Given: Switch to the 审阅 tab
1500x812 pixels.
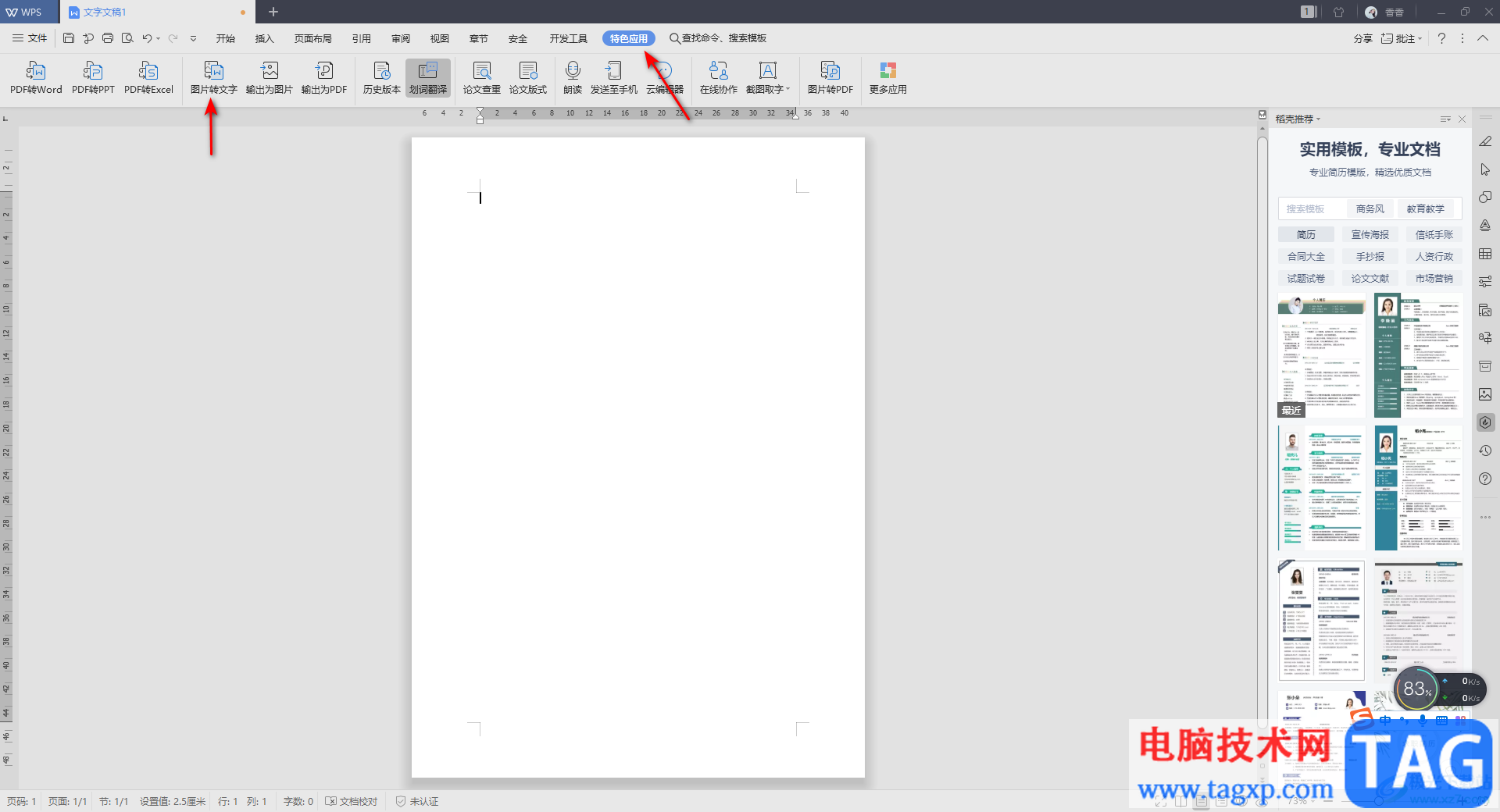Looking at the screenshot, I should click(401, 38).
